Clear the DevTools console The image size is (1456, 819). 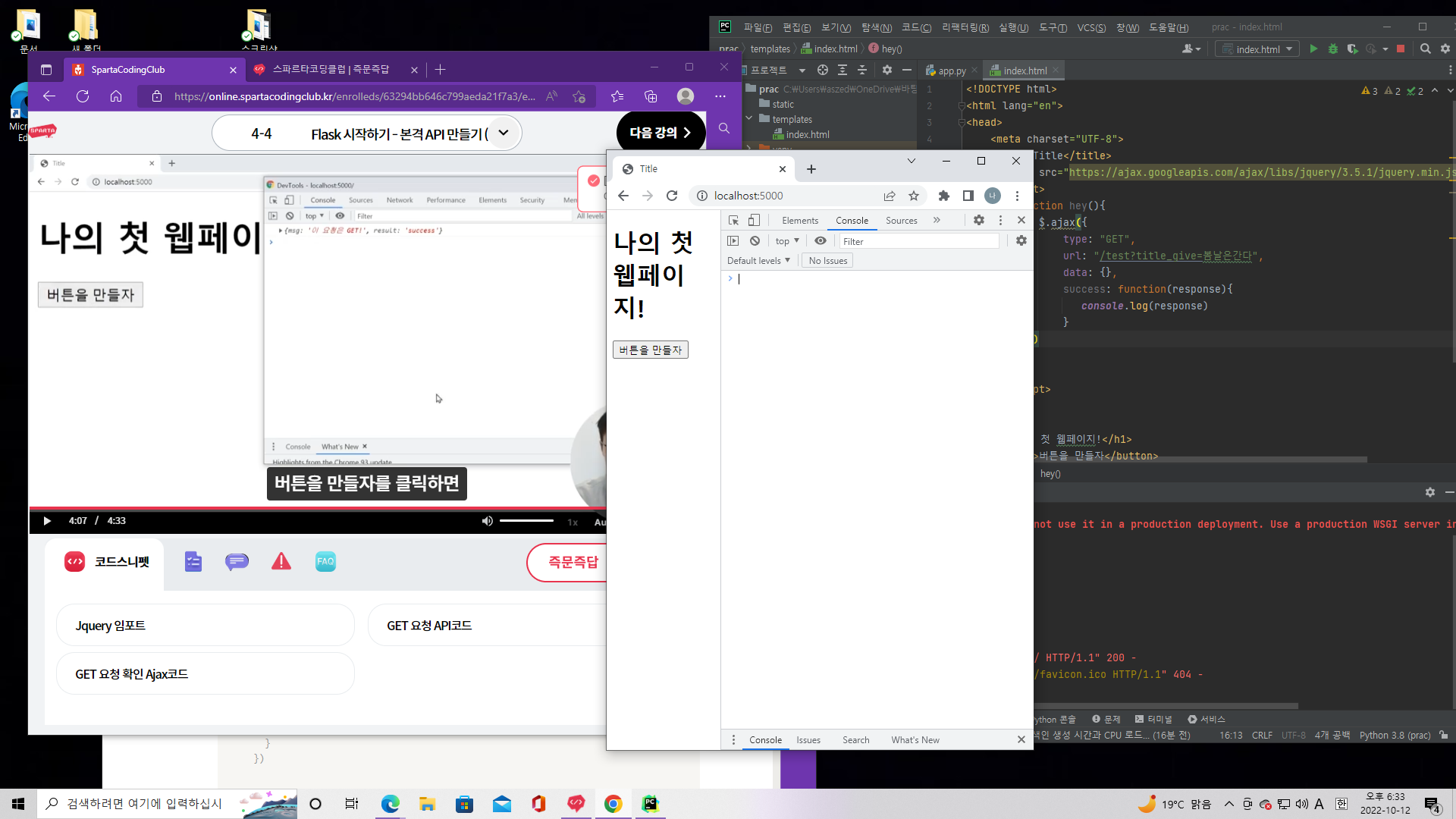[x=755, y=241]
